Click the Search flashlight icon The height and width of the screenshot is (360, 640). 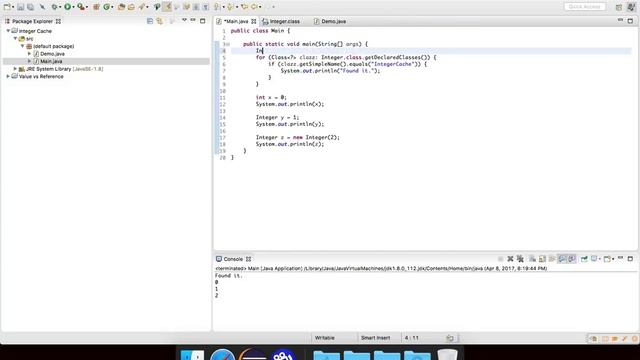click(141, 7)
